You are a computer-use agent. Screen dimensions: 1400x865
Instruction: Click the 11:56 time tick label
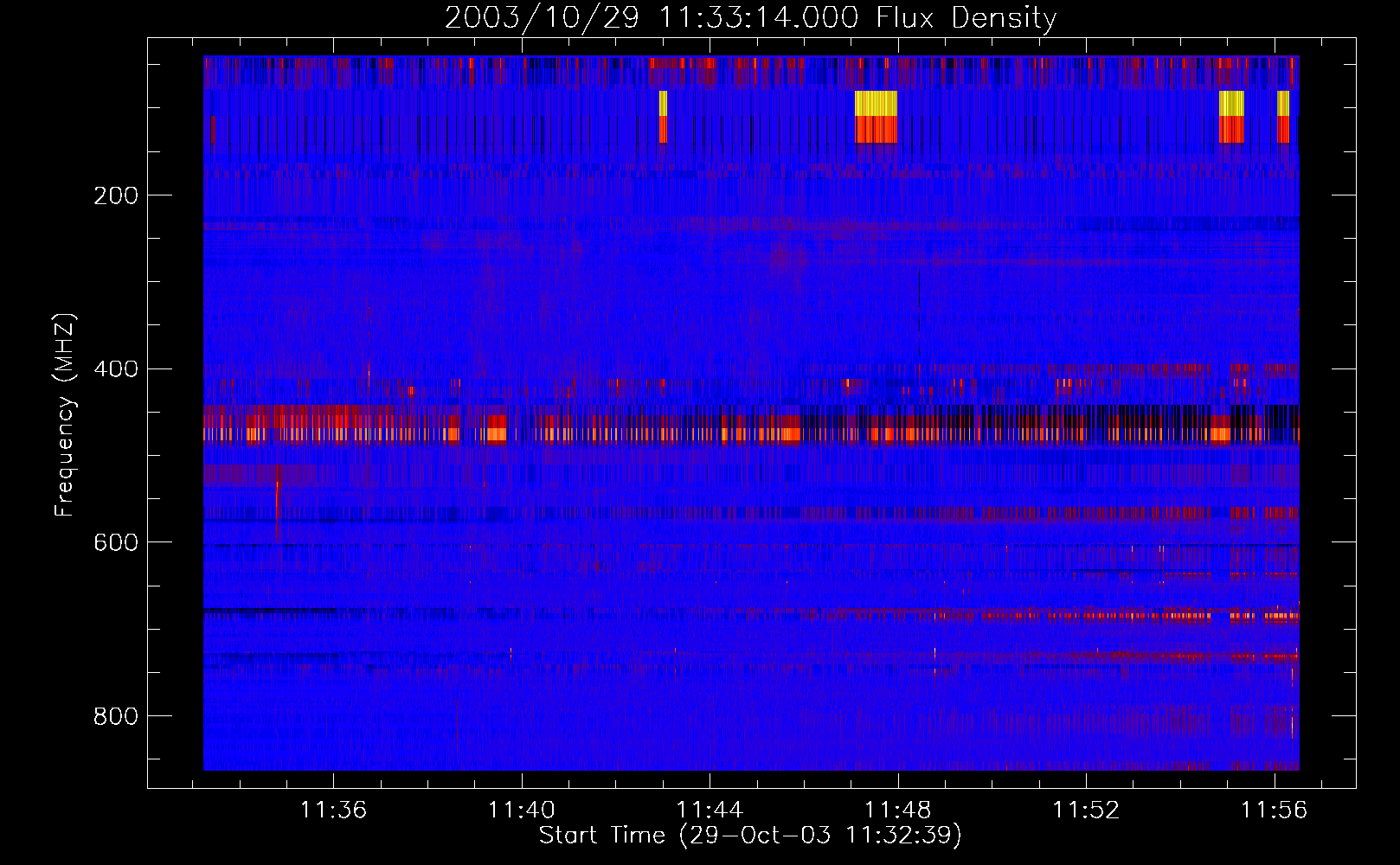pos(1274,810)
